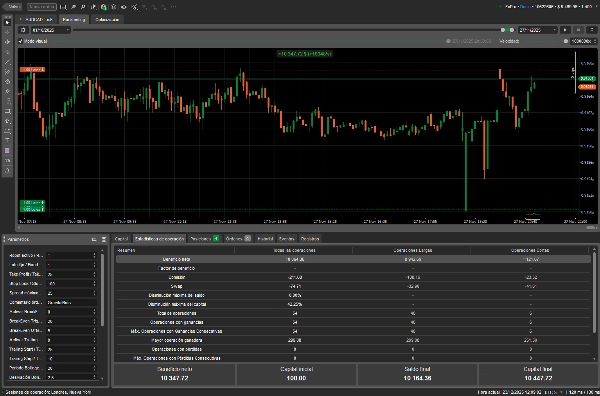The width and height of the screenshot is (600, 396).
Task: Click the green bag icon in top toolbar
Action: (x=104, y=7)
